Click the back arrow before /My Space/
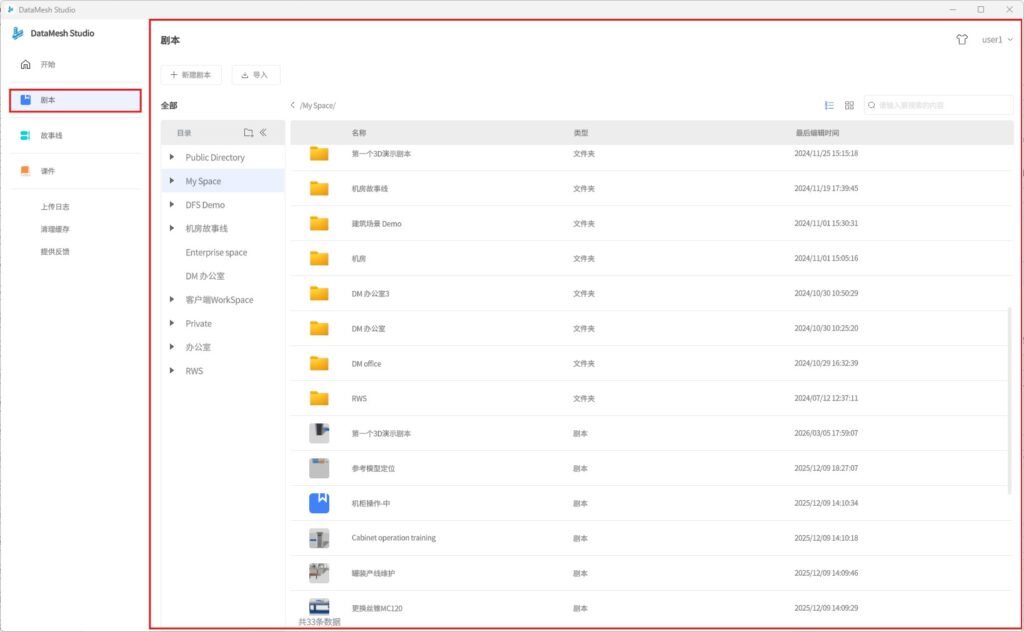 tap(293, 105)
